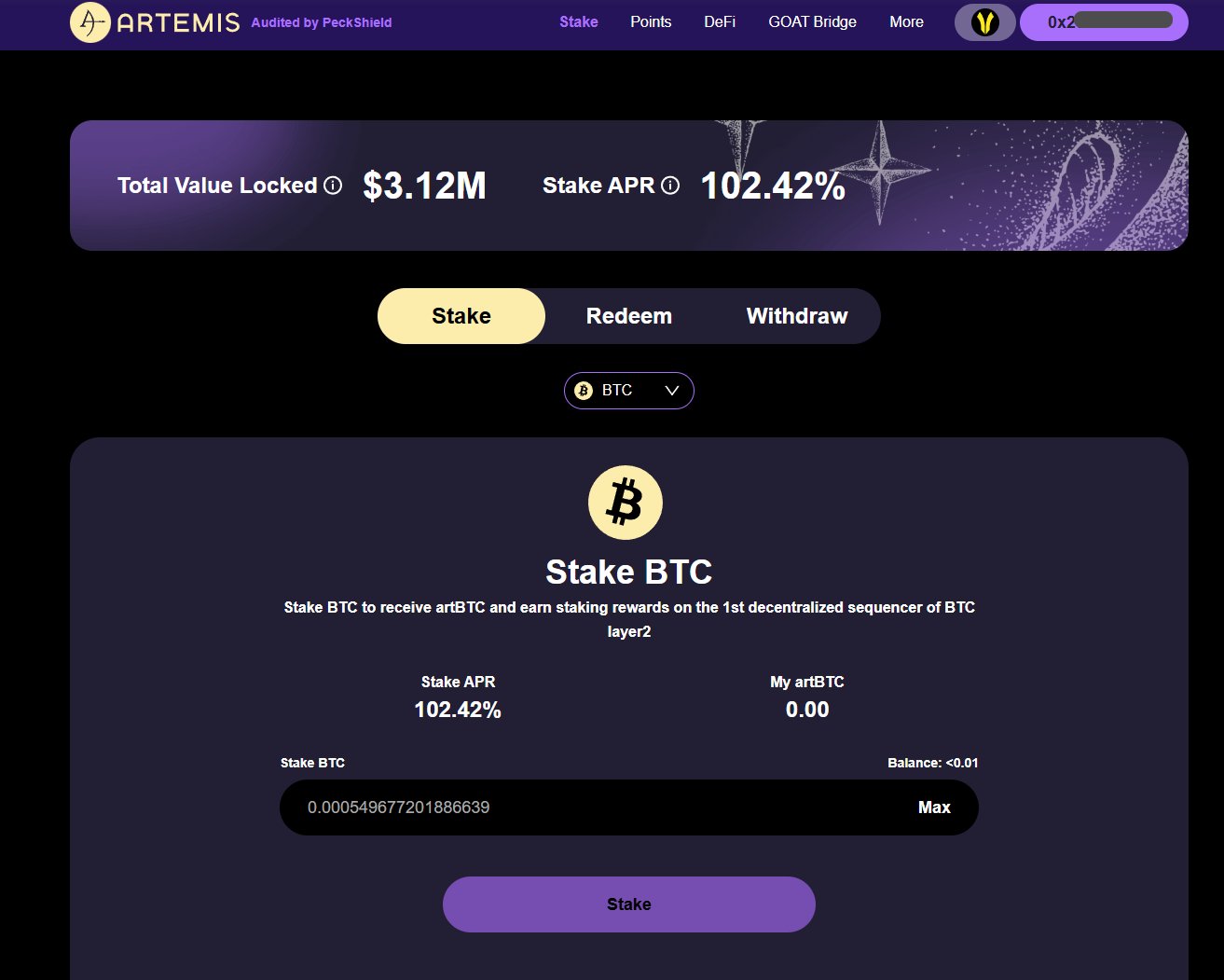This screenshot has width=1224, height=980.
Task: Click the large Bitcoin logo above Stake BTC
Action: (626, 502)
